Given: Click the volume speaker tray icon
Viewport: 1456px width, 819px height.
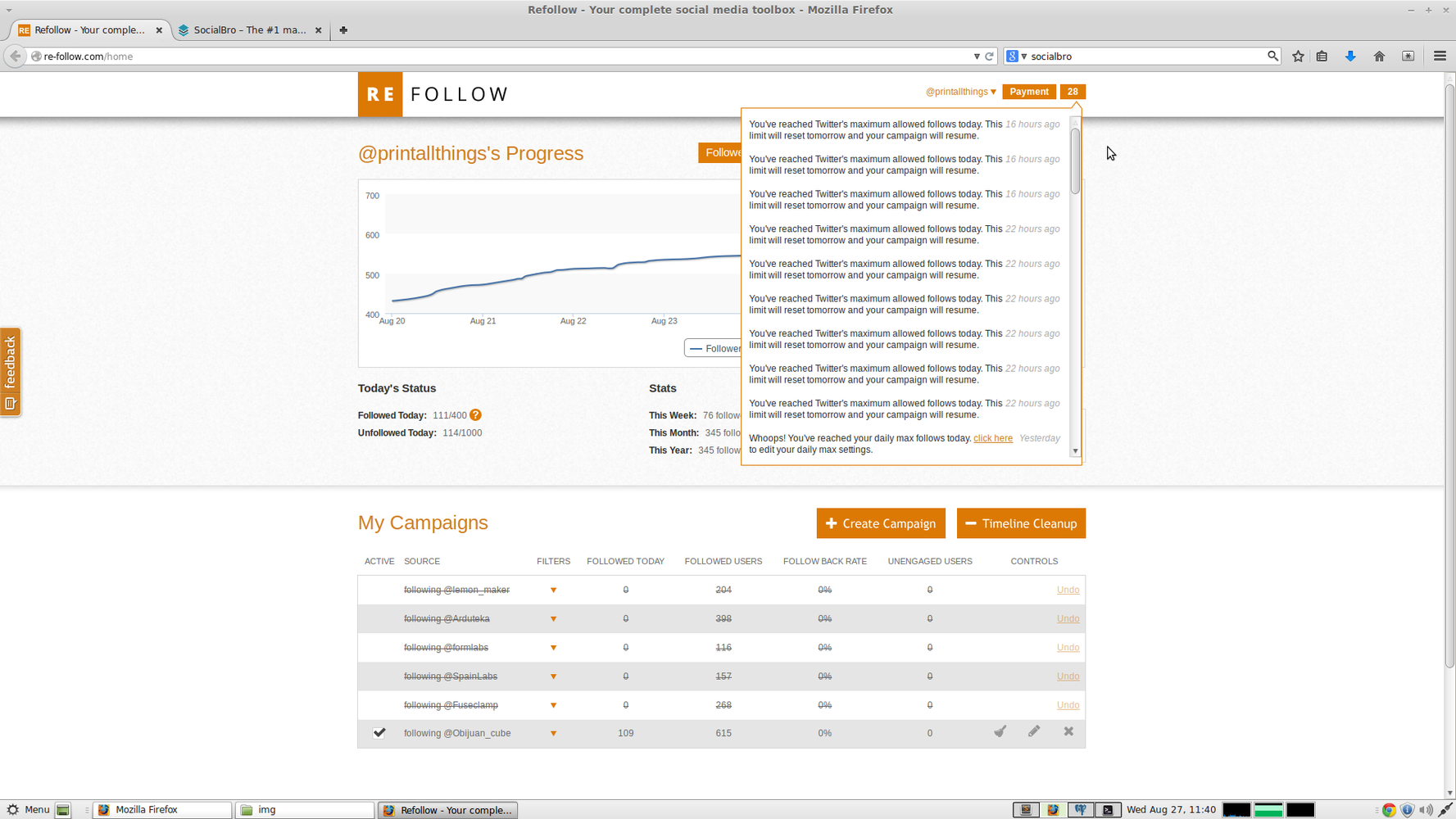Looking at the screenshot, I should 1426,810.
